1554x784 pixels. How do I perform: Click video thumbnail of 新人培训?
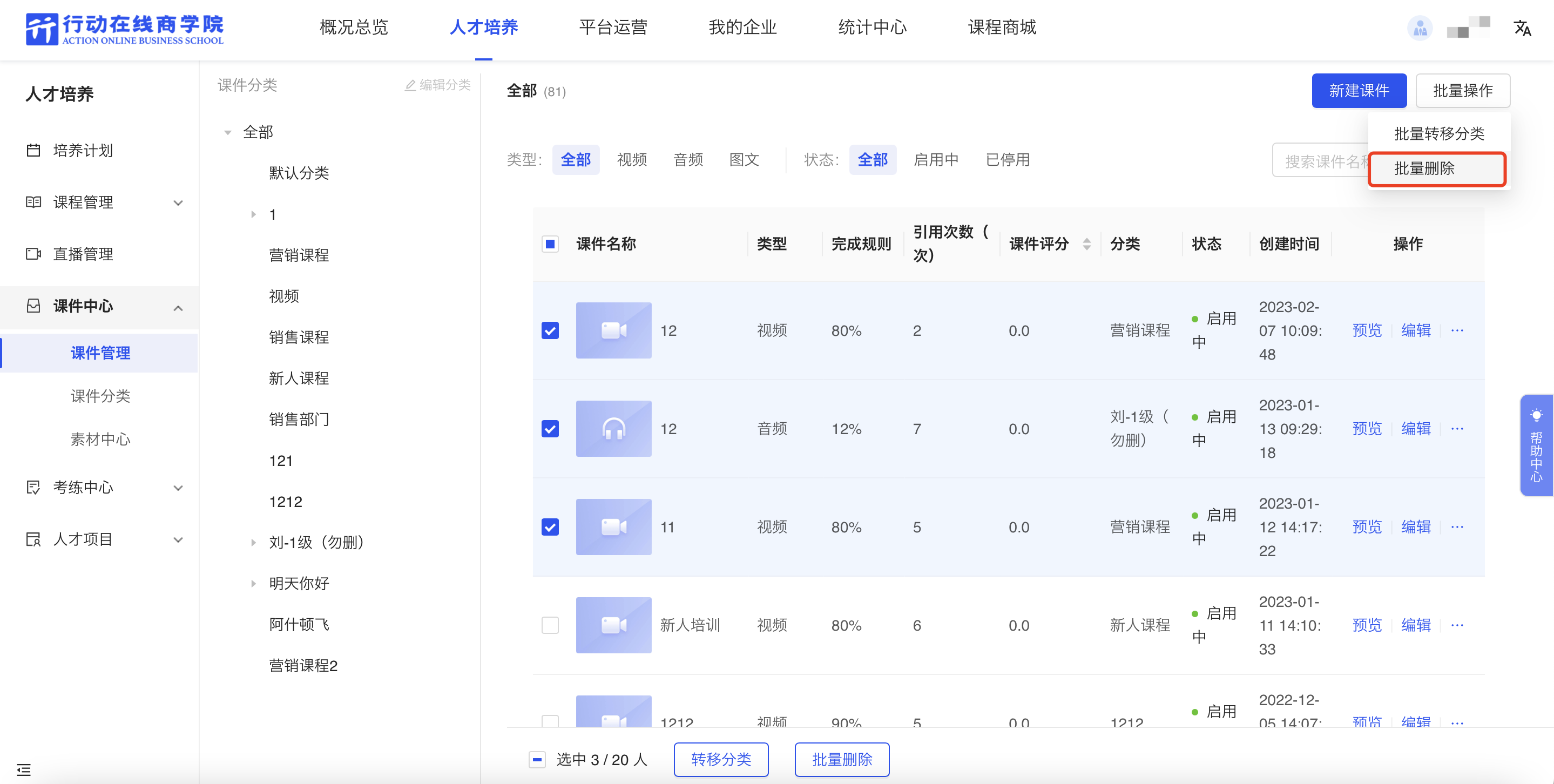[613, 625]
